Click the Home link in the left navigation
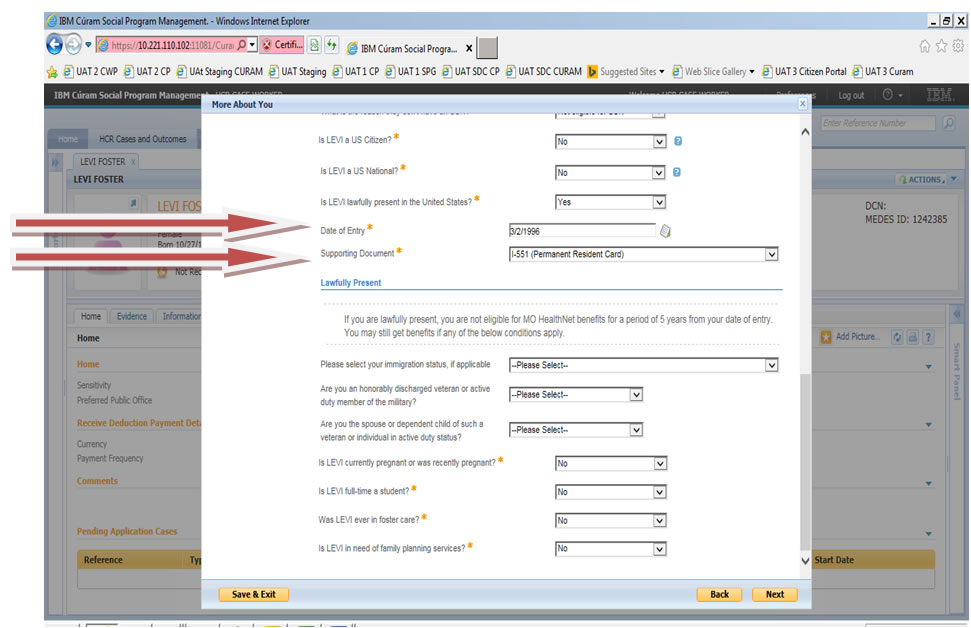The image size is (971, 628). click(x=88, y=365)
